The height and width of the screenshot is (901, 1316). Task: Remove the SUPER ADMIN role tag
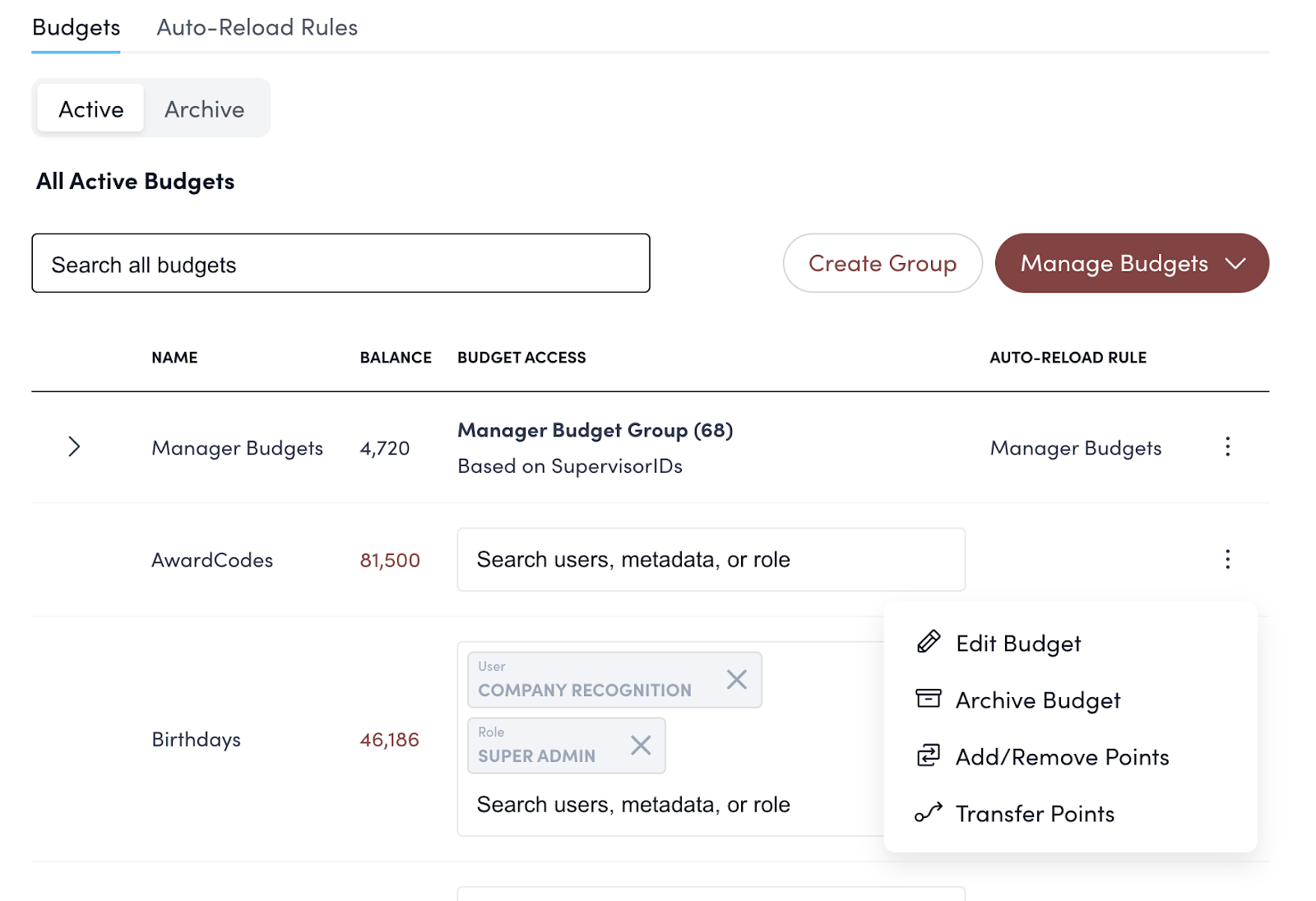[641, 745]
